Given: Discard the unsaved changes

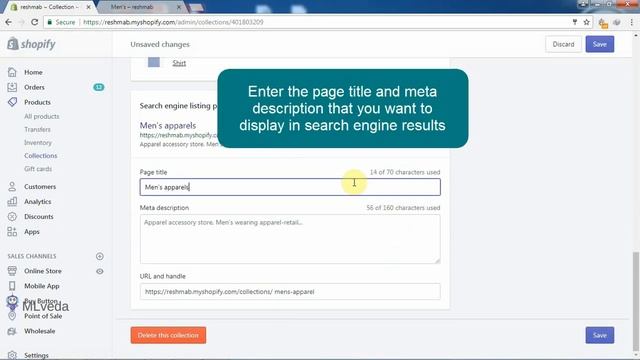Looking at the screenshot, I should coord(563,44).
